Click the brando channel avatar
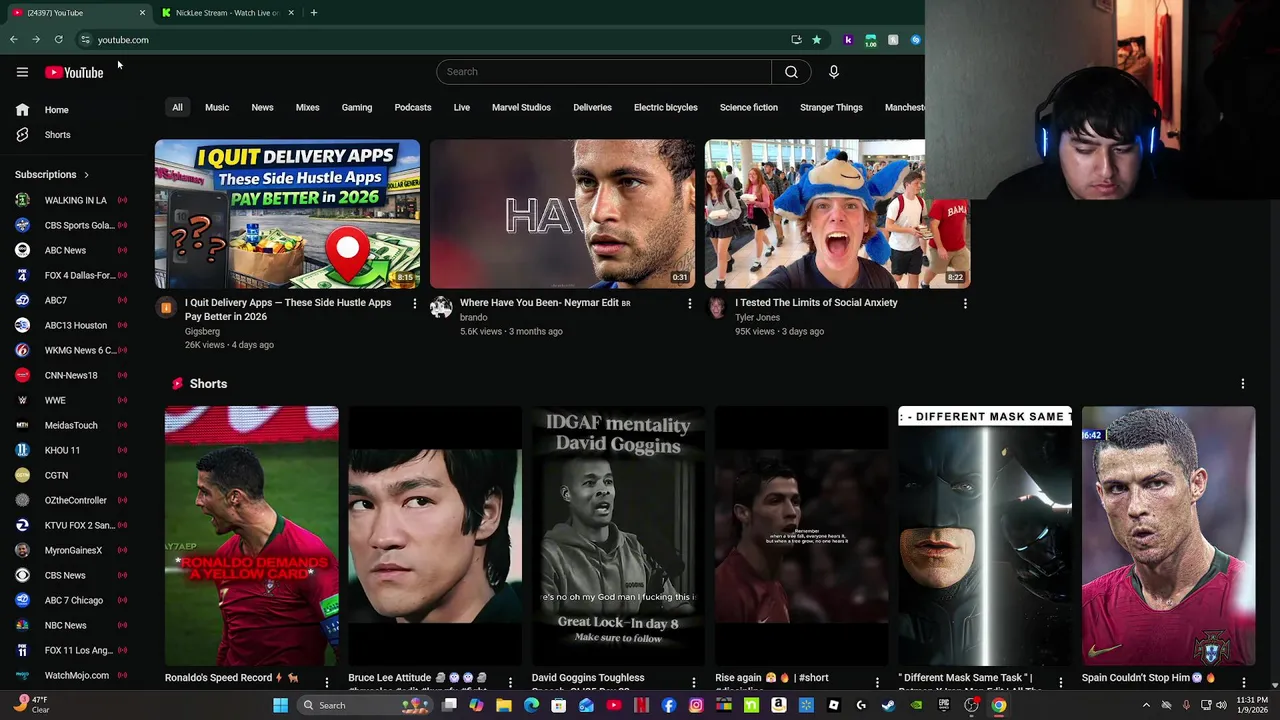Image resolution: width=1280 pixels, height=720 pixels. 441,308
